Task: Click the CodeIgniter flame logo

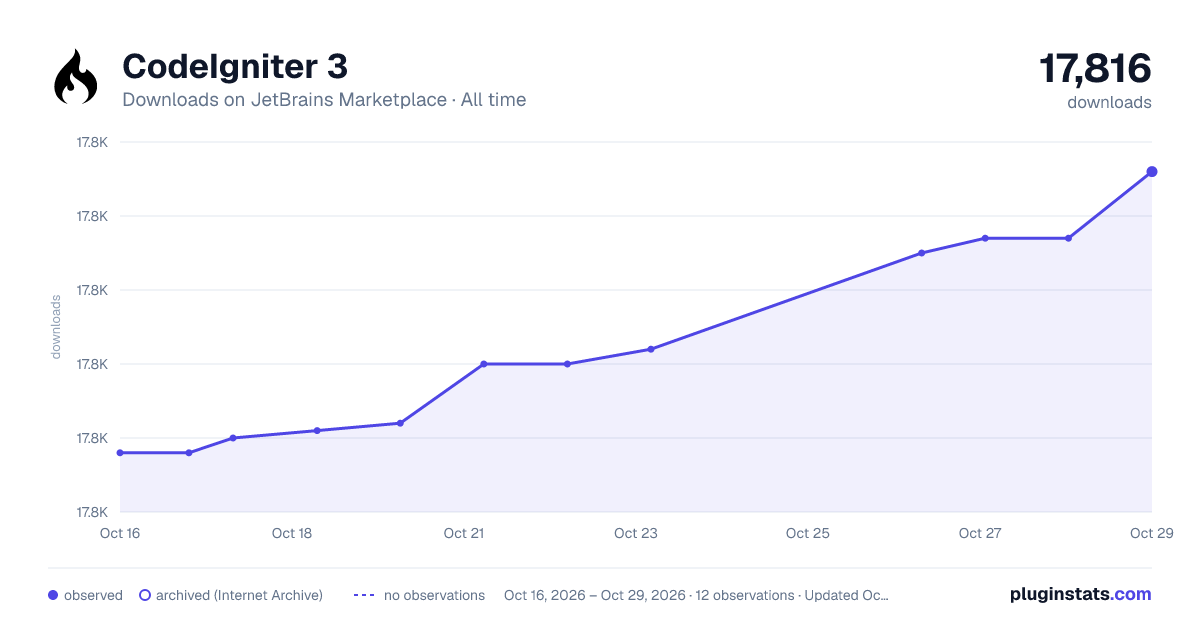Action: (76, 78)
